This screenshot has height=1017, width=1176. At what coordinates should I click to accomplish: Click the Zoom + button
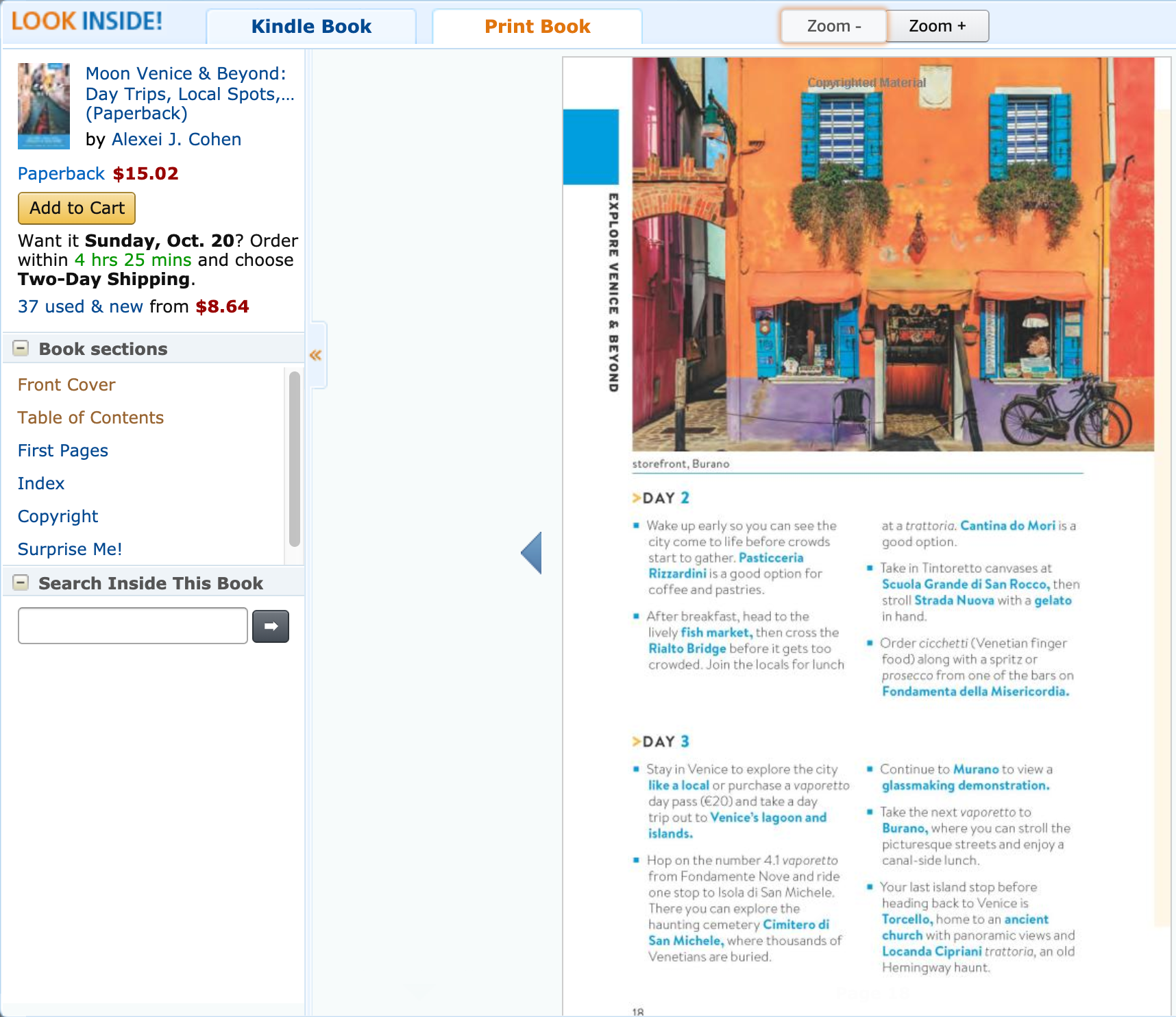(x=938, y=26)
